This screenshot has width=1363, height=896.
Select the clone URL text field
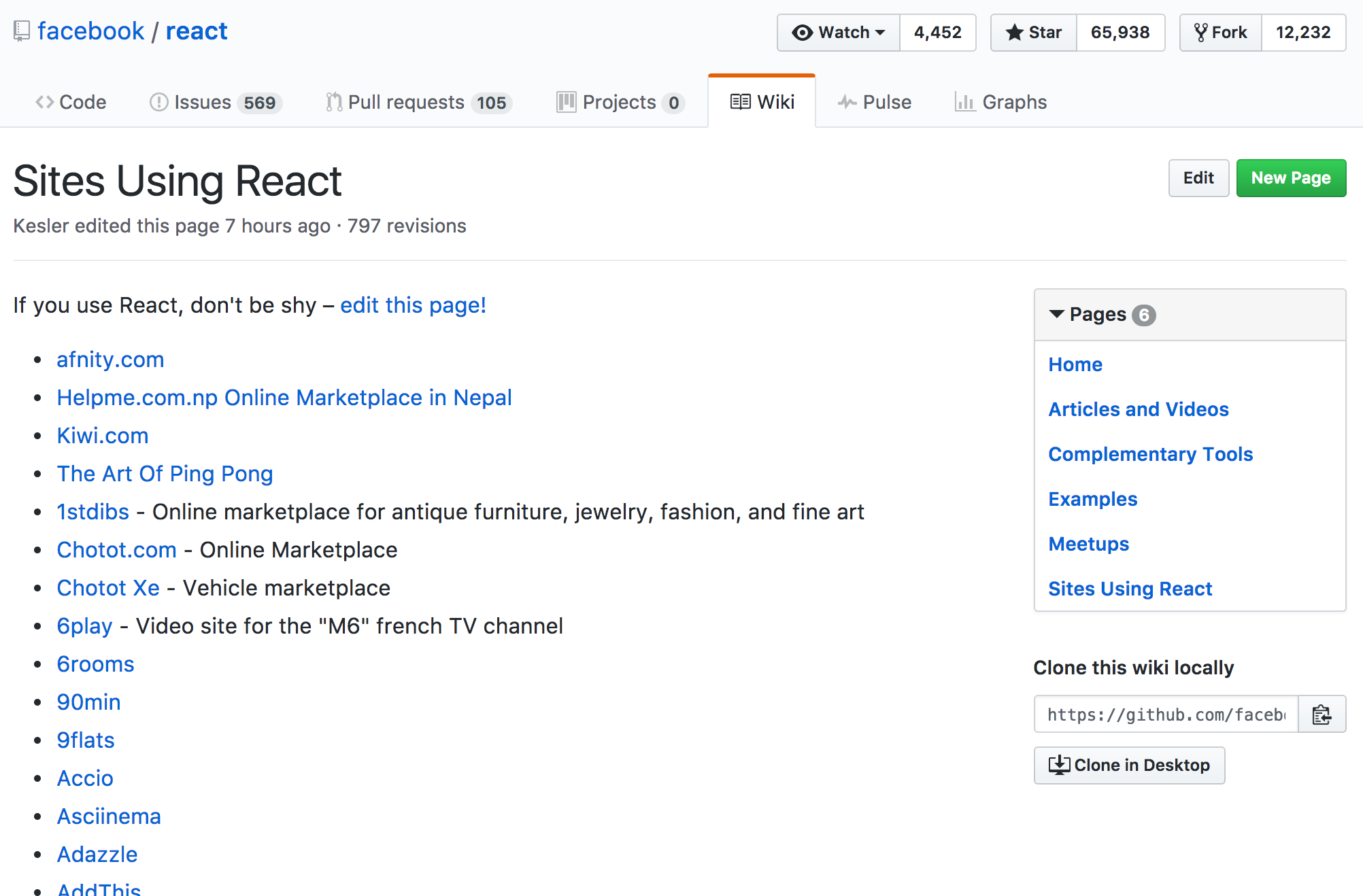1166,714
